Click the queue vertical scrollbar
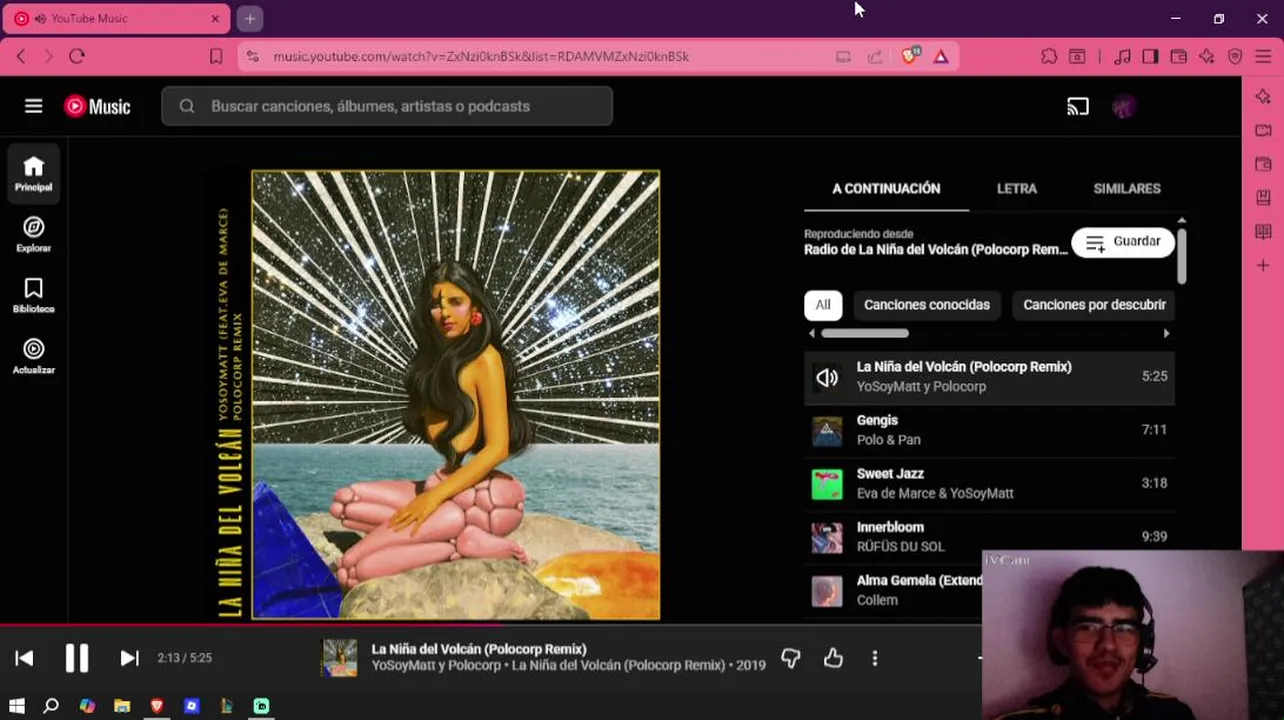 coord(1182,255)
